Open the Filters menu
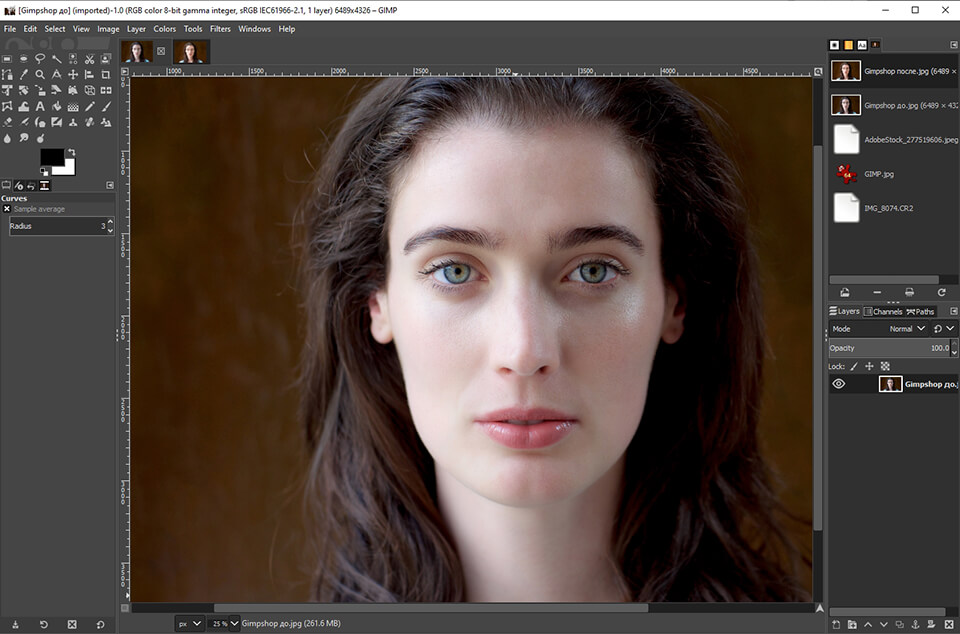The height and width of the screenshot is (634, 960). (x=221, y=28)
